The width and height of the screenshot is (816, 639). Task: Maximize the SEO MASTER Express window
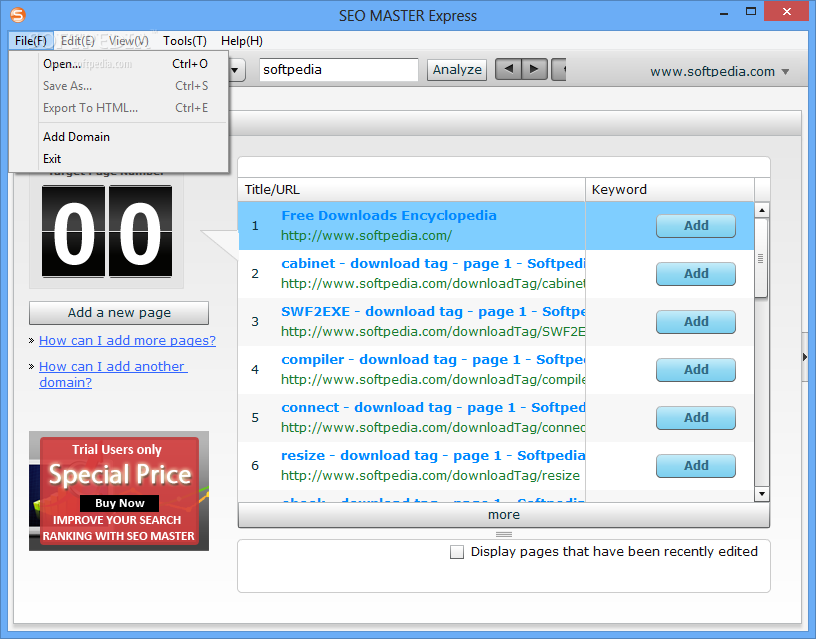pos(750,12)
